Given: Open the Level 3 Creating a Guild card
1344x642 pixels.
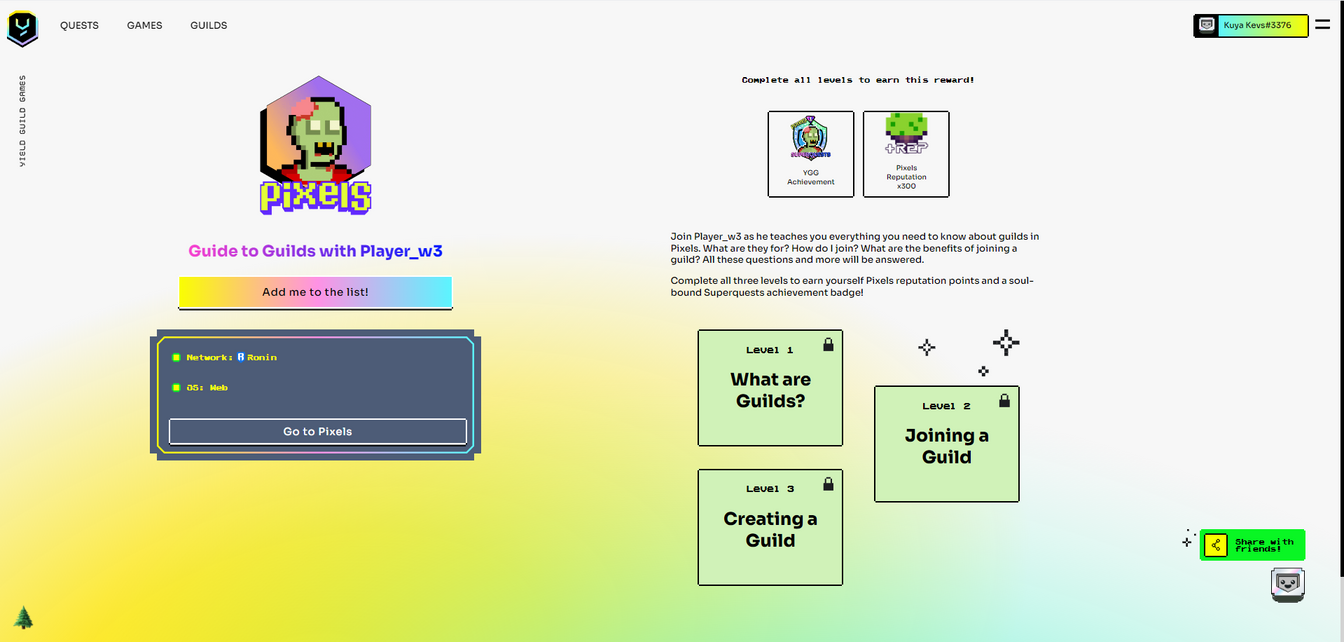Looking at the screenshot, I should tap(770, 527).
